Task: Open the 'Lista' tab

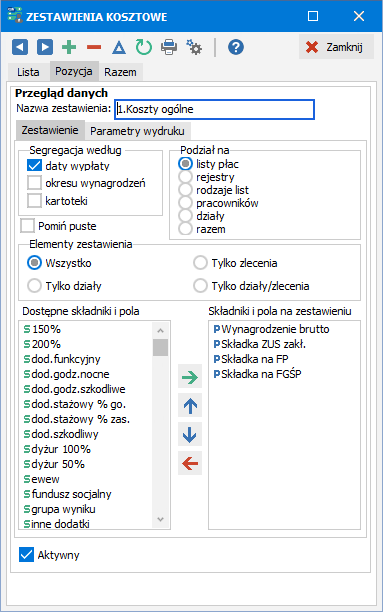Action: 28,72
